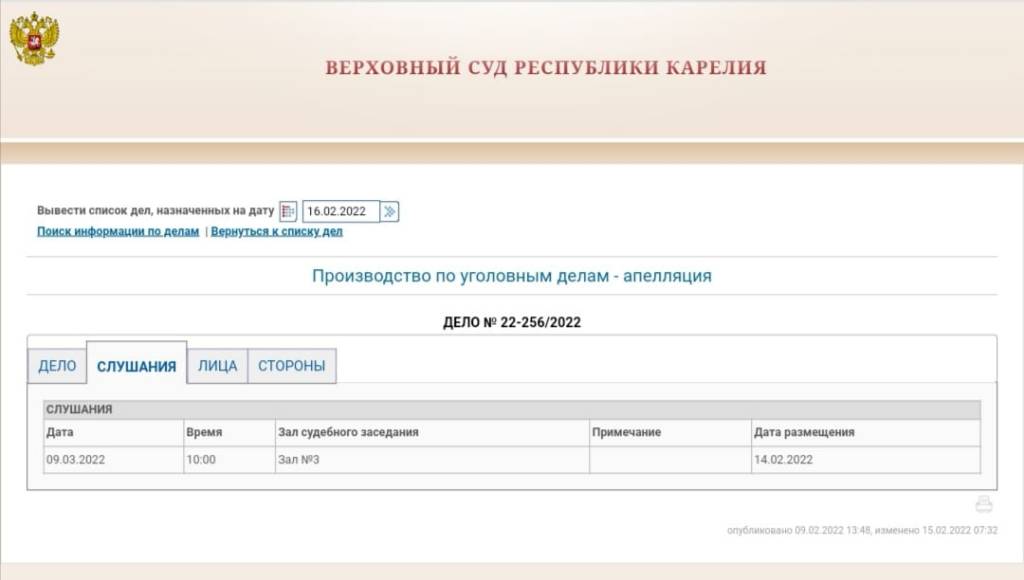The image size is (1024, 580).
Task: Select the hearing date cell 09.03.2022
Action: click(x=75, y=460)
